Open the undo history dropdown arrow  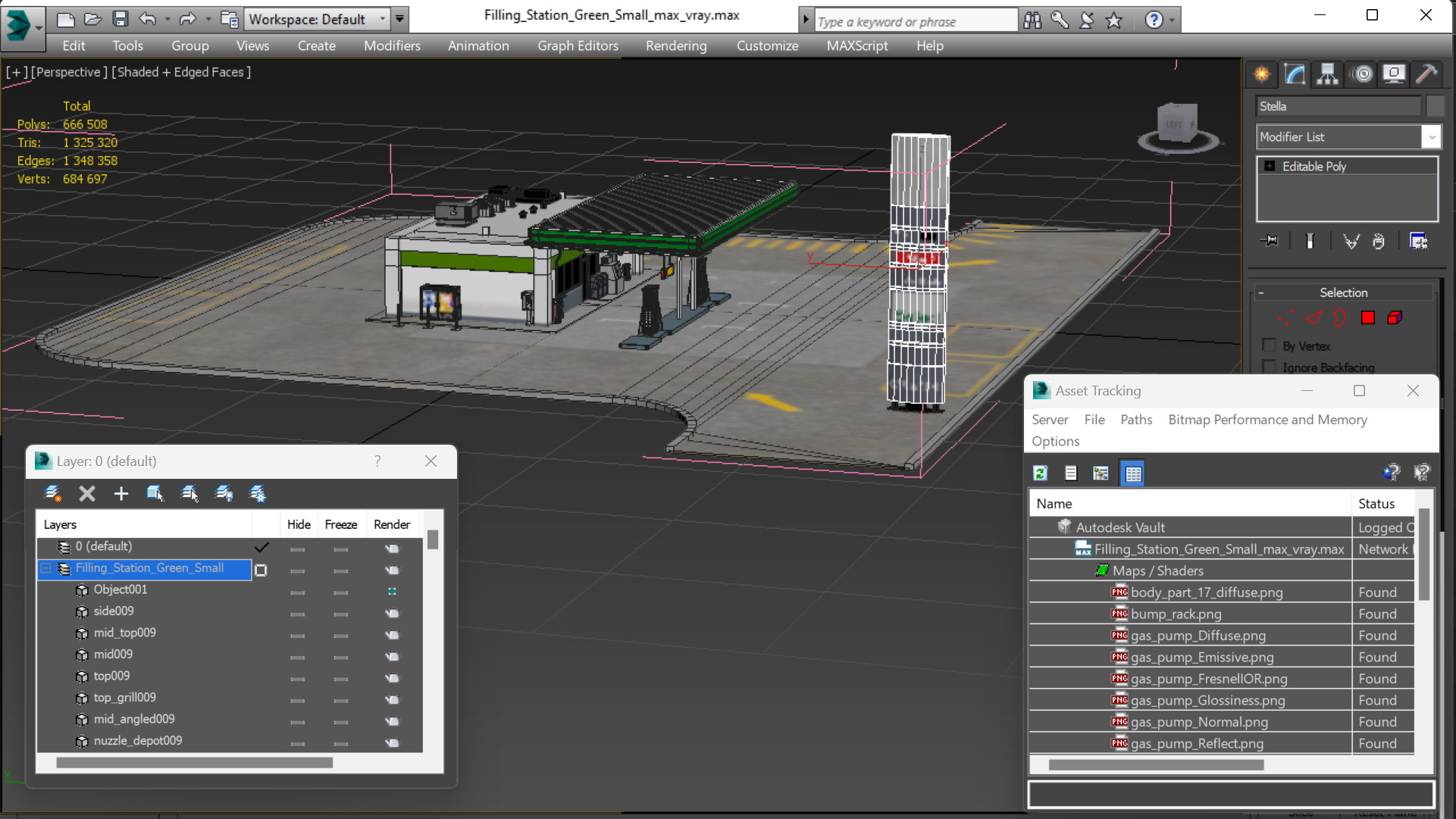[x=168, y=19]
